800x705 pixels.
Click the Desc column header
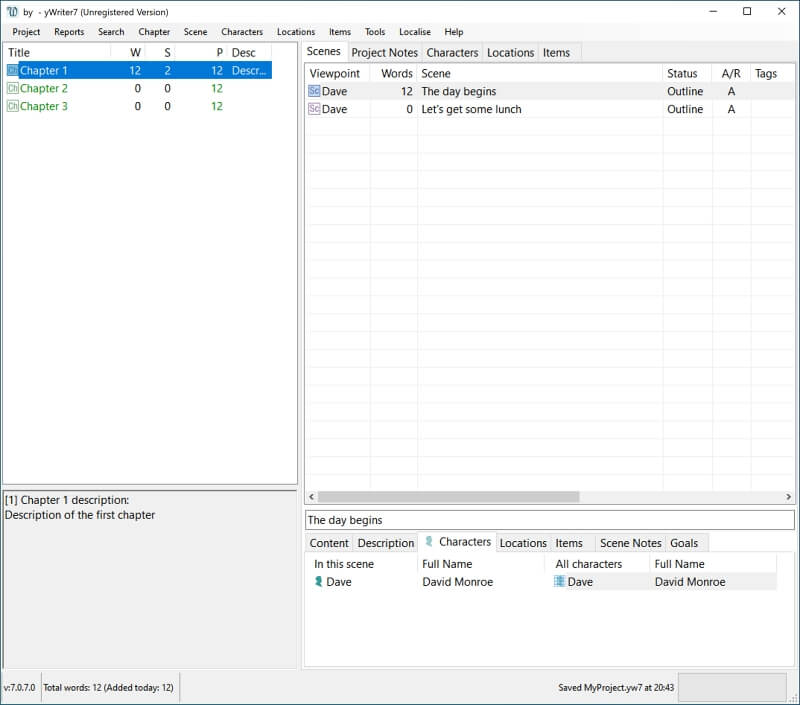click(249, 53)
